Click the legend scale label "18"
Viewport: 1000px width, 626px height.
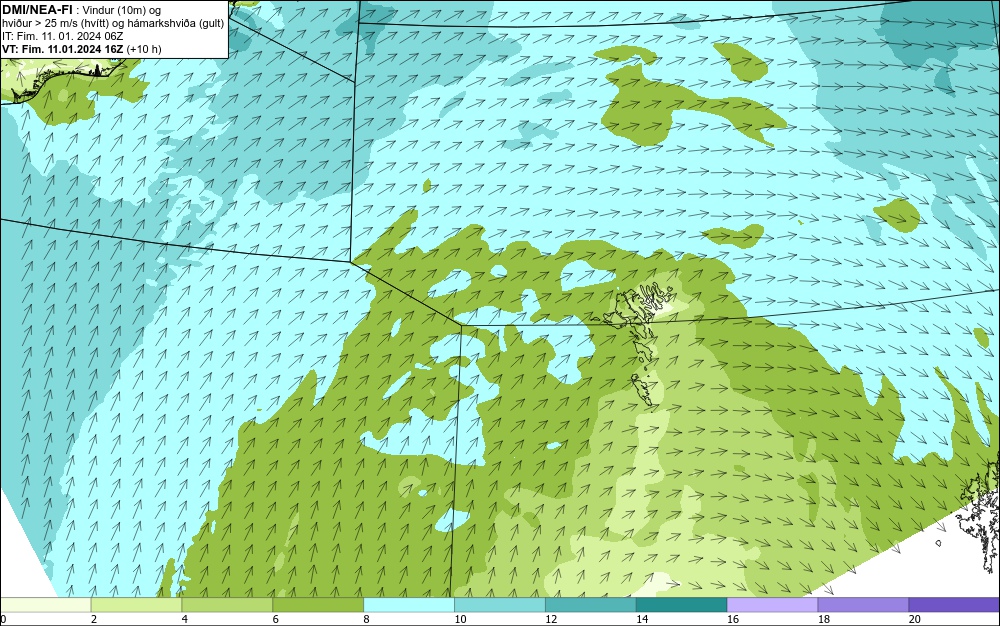tap(823, 619)
